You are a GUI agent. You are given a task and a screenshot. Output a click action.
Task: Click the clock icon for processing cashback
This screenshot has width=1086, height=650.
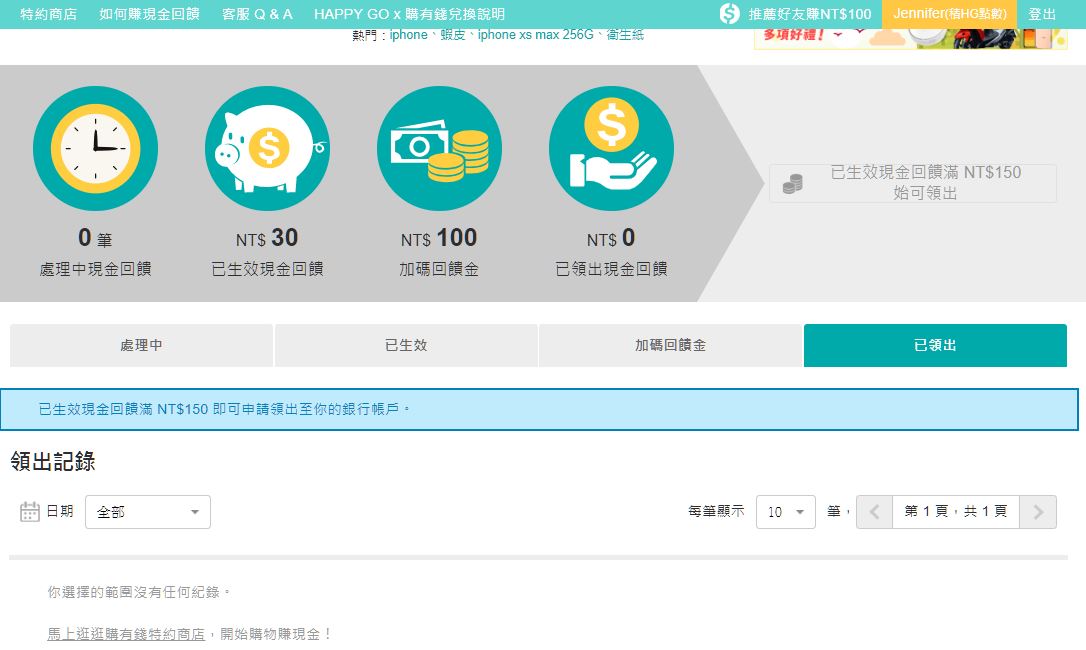[95, 148]
